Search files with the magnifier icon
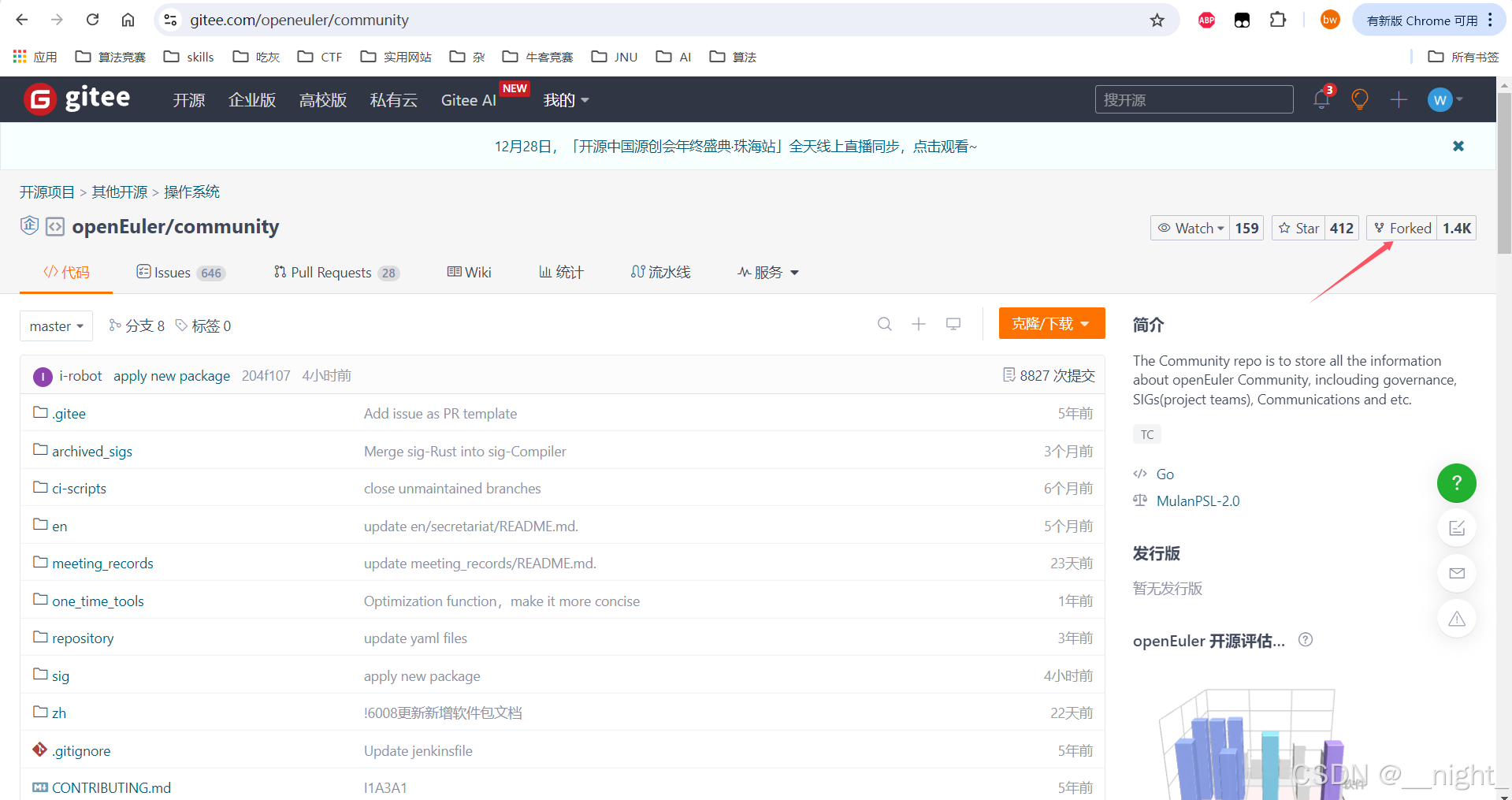The image size is (1512, 800). [885, 324]
